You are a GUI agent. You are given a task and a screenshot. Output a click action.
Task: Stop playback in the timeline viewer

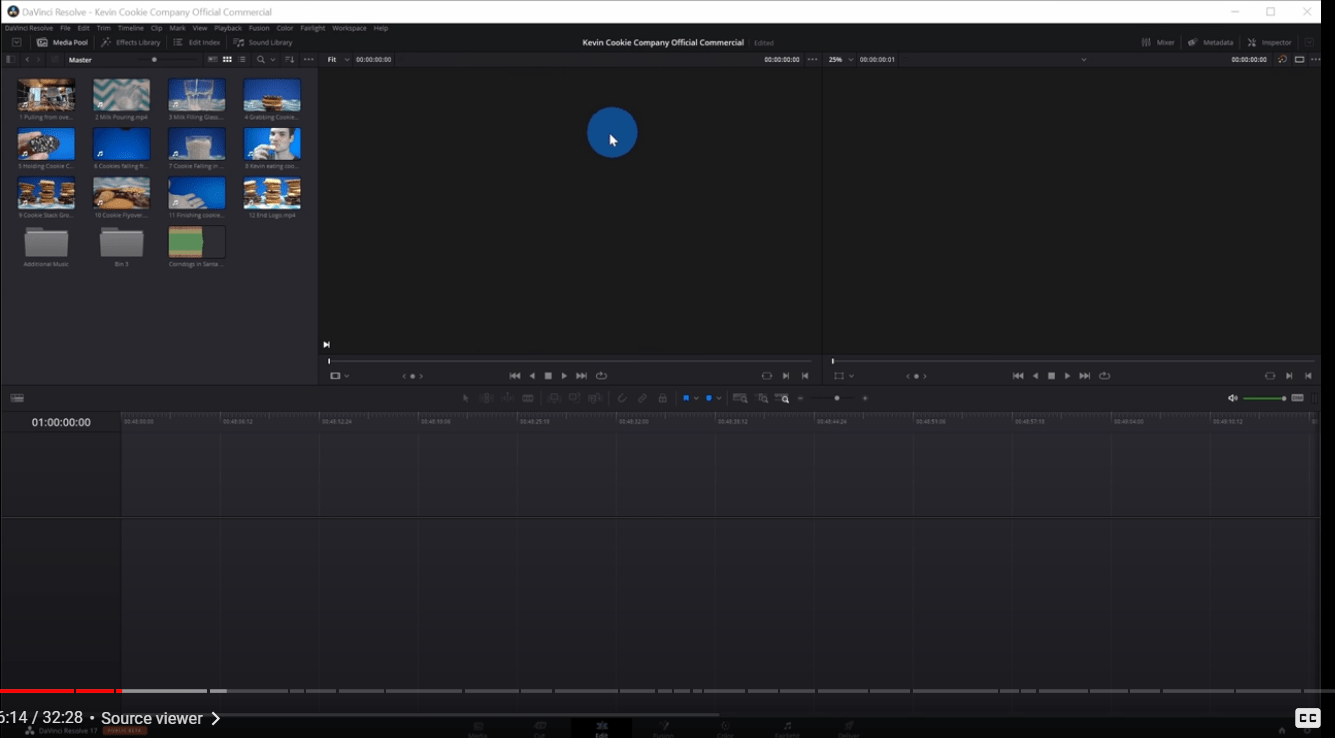pos(1051,376)
